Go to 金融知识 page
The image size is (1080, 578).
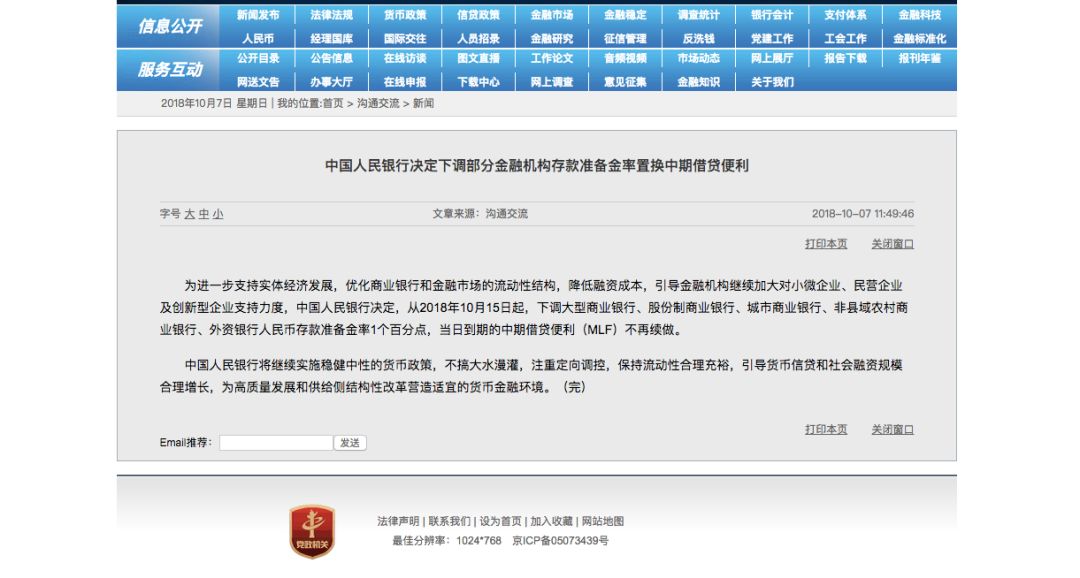point(698,82)
